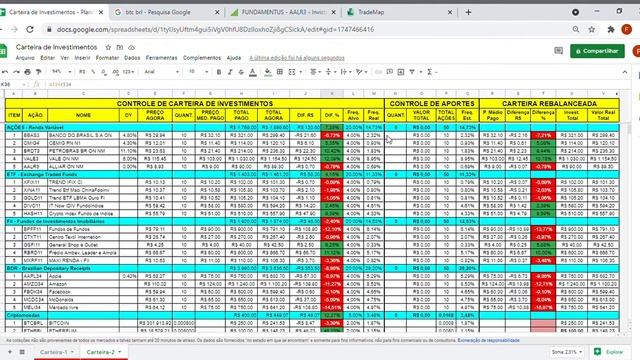Screen dimensions: 640x360
Task: Open the Ferramentas menu
Action: pyautogui.click(x=161, y=58)
